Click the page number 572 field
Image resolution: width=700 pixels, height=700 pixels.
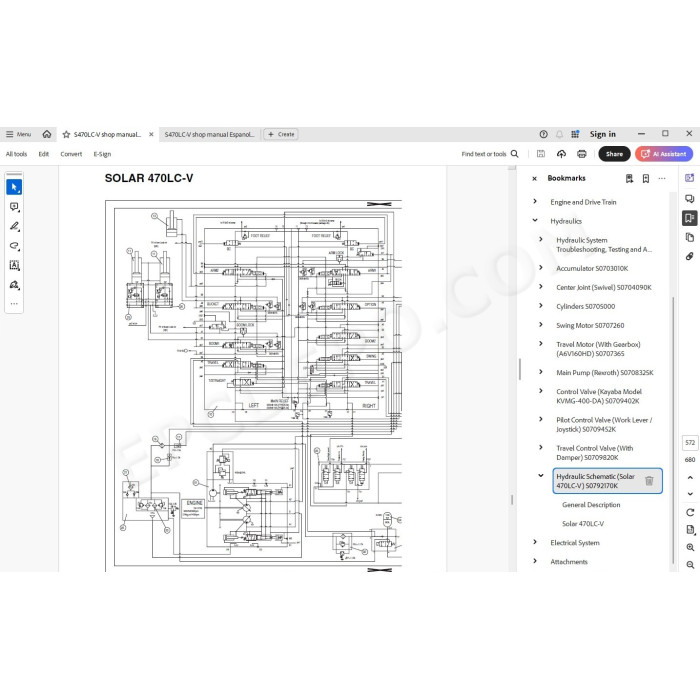(x=690, y=442)
